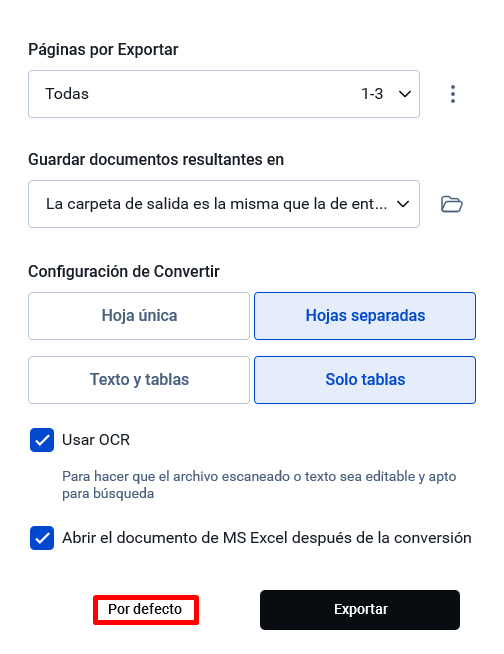
Task: Open the Todas pages dropdown
Action: (x=224, y=94)
